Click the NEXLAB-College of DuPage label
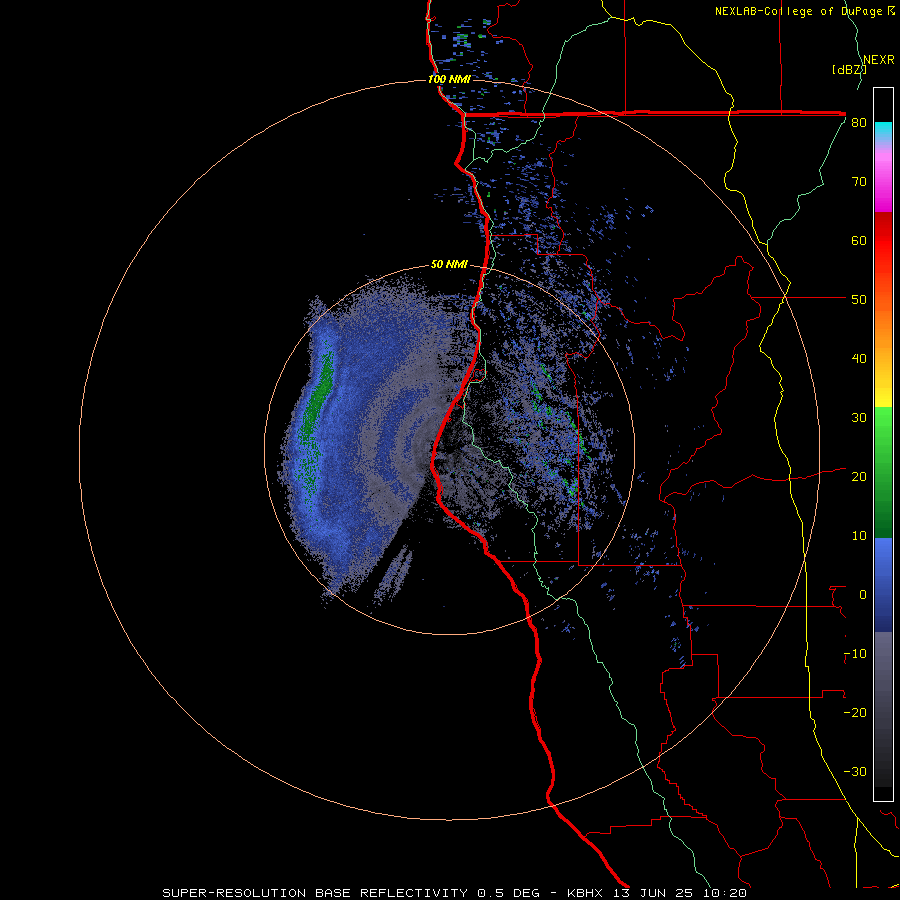This screenshot has height=900, width=900. pos(800,11)
